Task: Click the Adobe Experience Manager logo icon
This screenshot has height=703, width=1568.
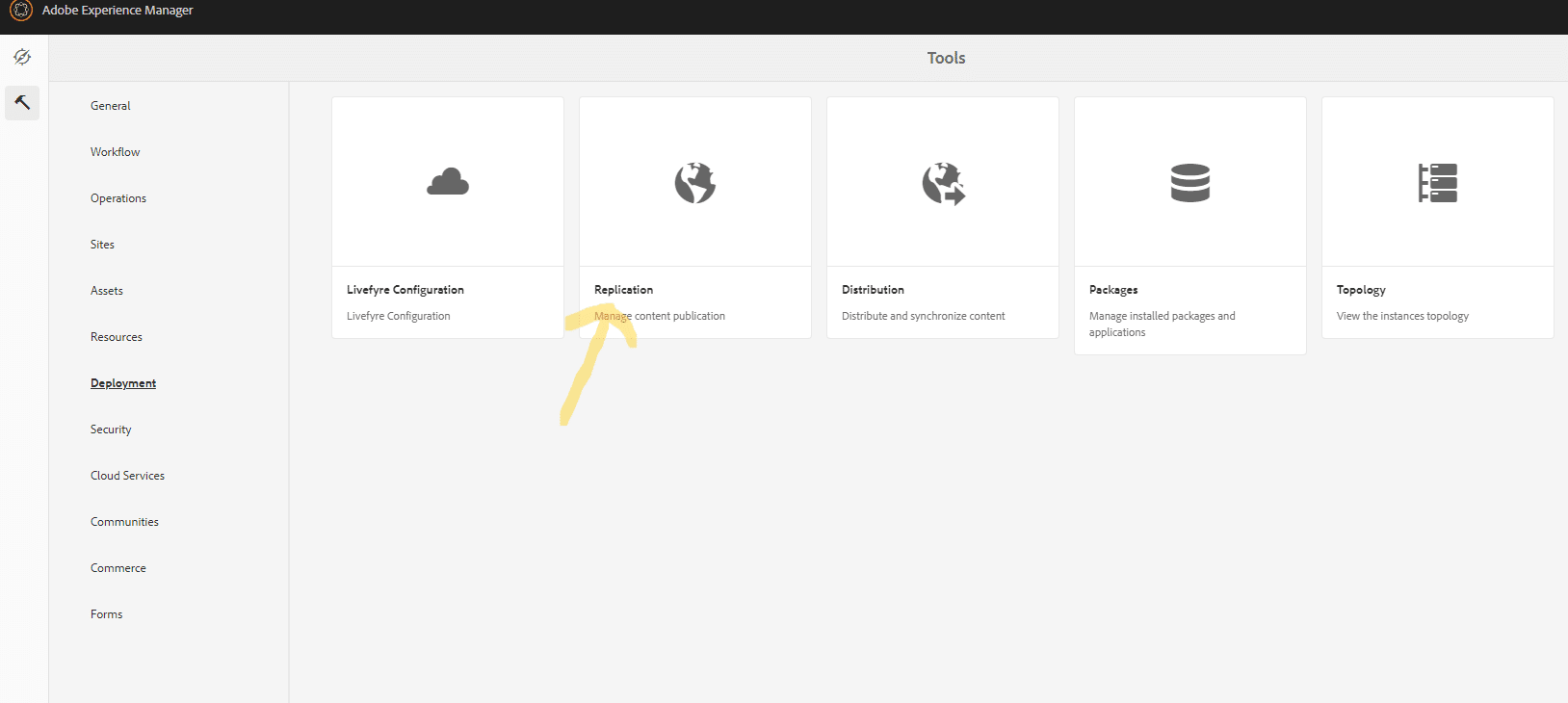Action: pyautogui.click(x=21, y=11)
